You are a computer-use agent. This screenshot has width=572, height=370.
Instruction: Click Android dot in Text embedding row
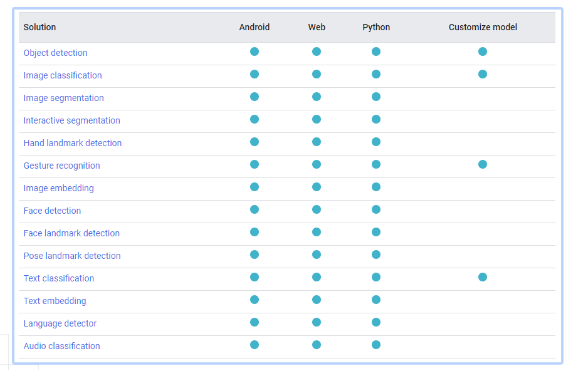coord(254,300)
